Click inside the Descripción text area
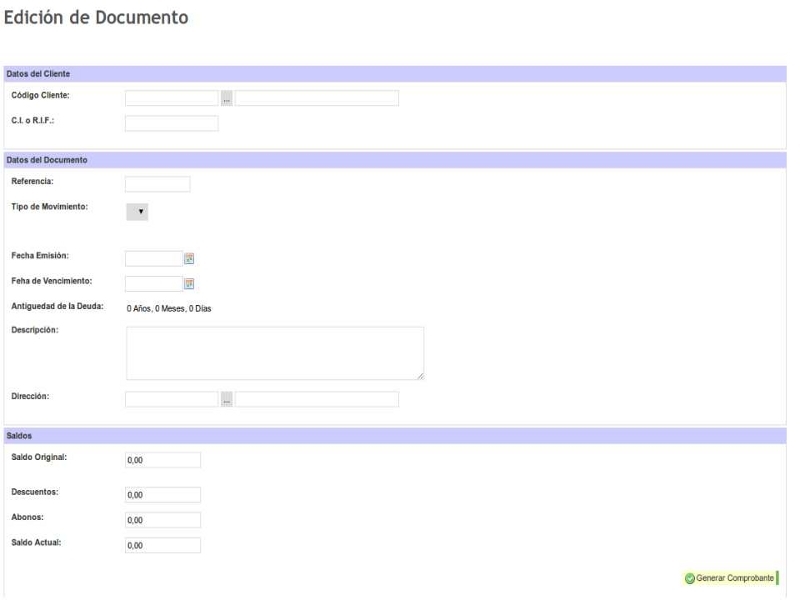Image resolution: width=800 pixels, height=600 pixels. point(274,352)
